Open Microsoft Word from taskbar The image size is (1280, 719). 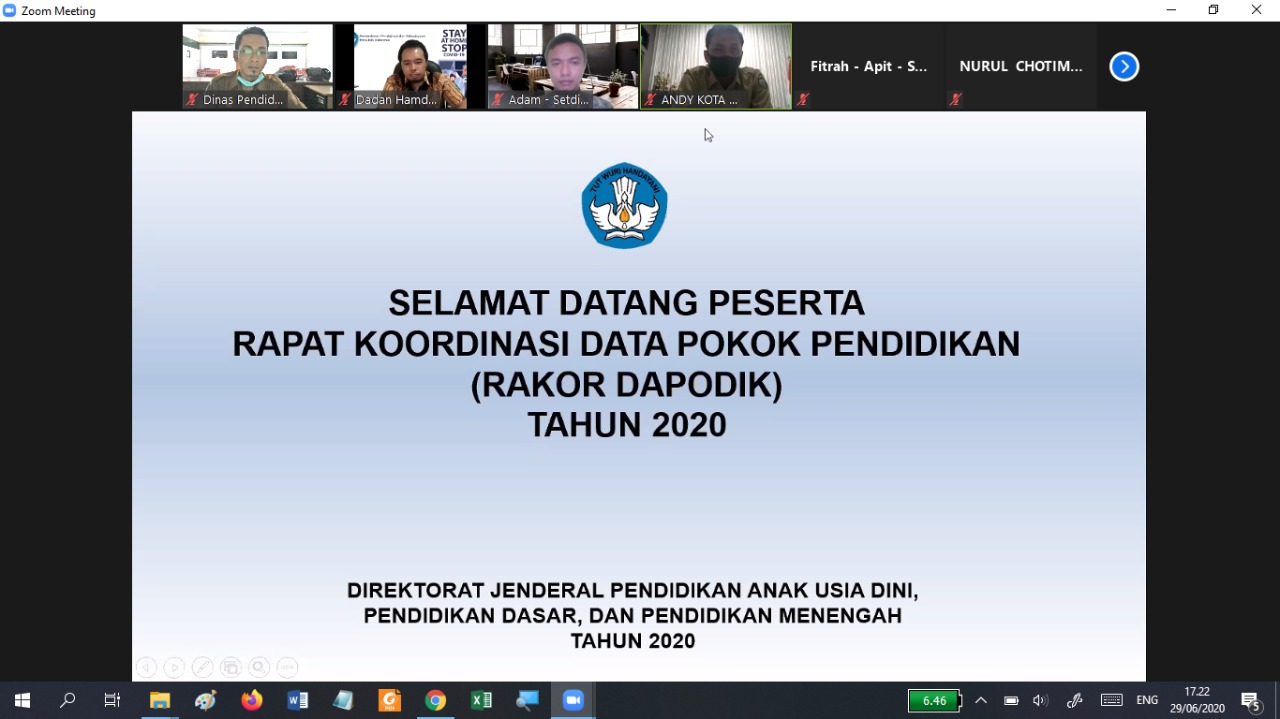[298, 700]
